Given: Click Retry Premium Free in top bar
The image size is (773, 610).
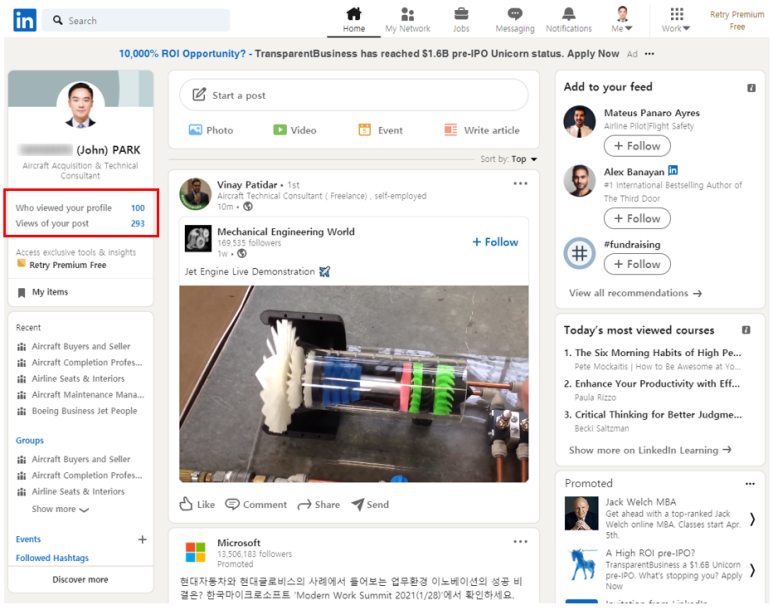Looking at the screenshot, I should click(x=737, y=20).
